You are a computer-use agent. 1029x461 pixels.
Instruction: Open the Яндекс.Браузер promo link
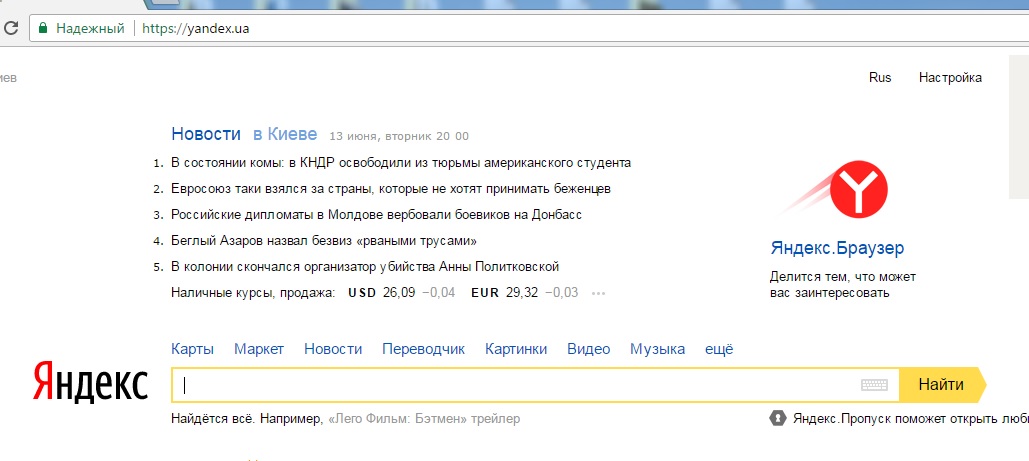click(x=837, y=248)
